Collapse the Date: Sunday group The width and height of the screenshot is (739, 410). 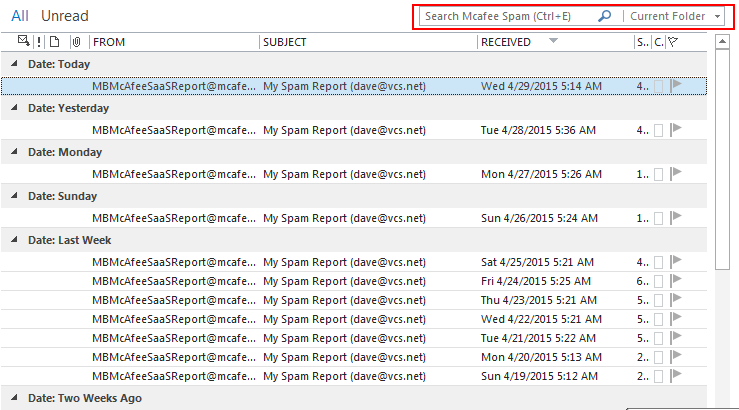[15, 195]
